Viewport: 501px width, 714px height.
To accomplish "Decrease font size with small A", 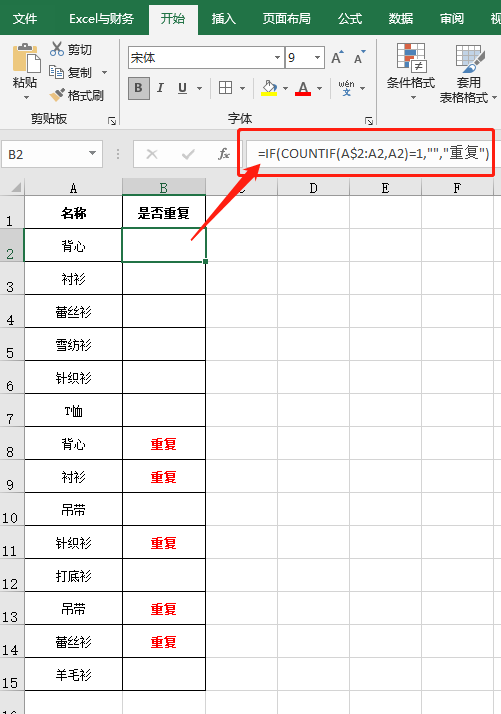I will 360,57.
